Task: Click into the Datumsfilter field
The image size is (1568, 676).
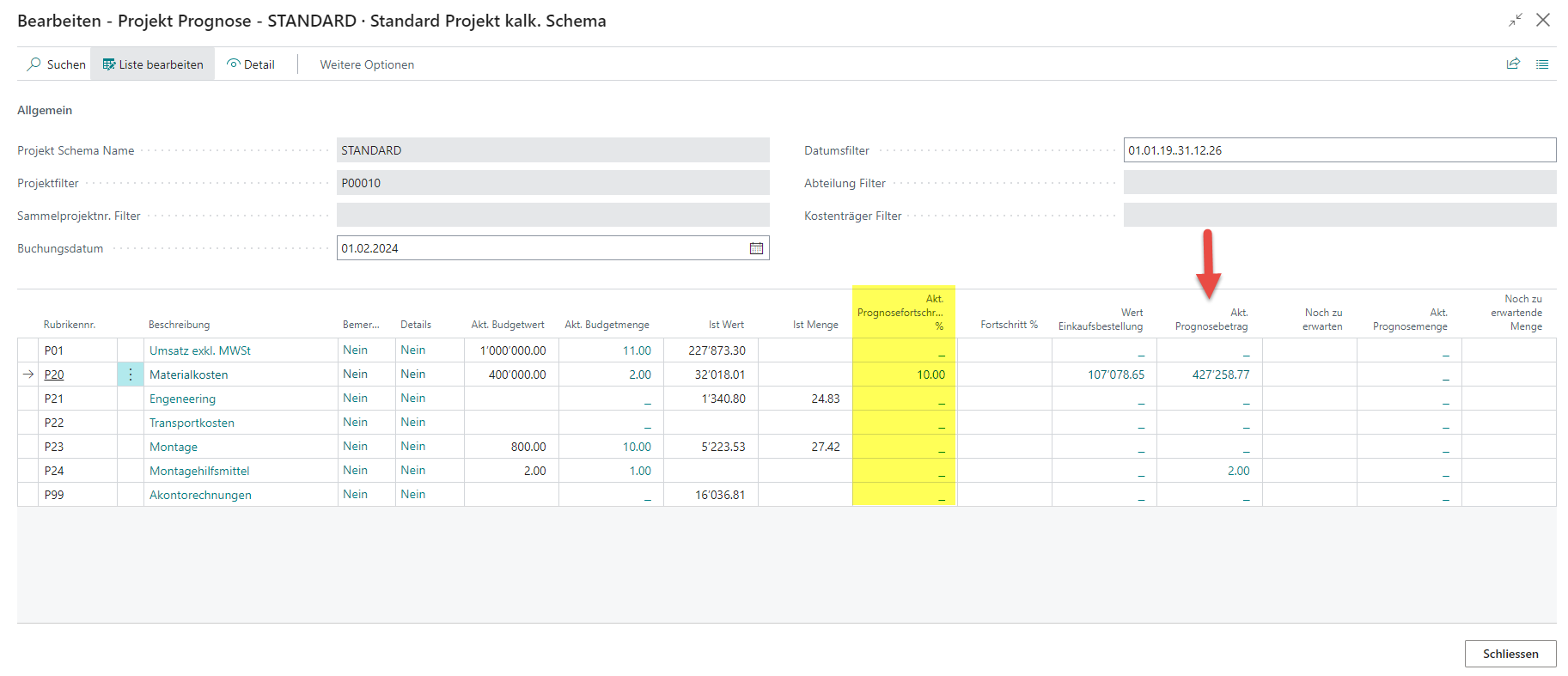Action: (1339, 150)
